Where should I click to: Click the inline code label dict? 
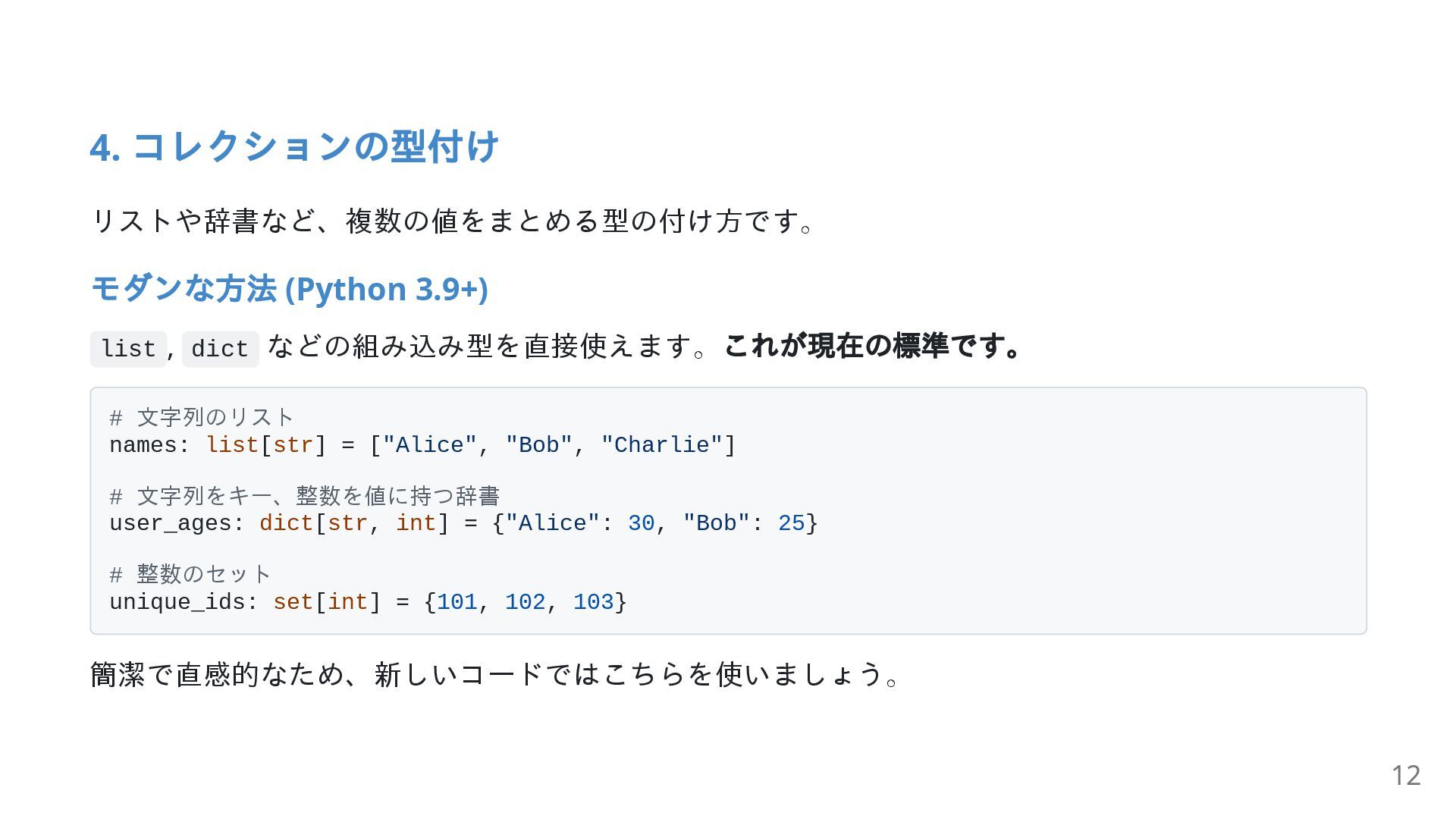pos(220,349)
